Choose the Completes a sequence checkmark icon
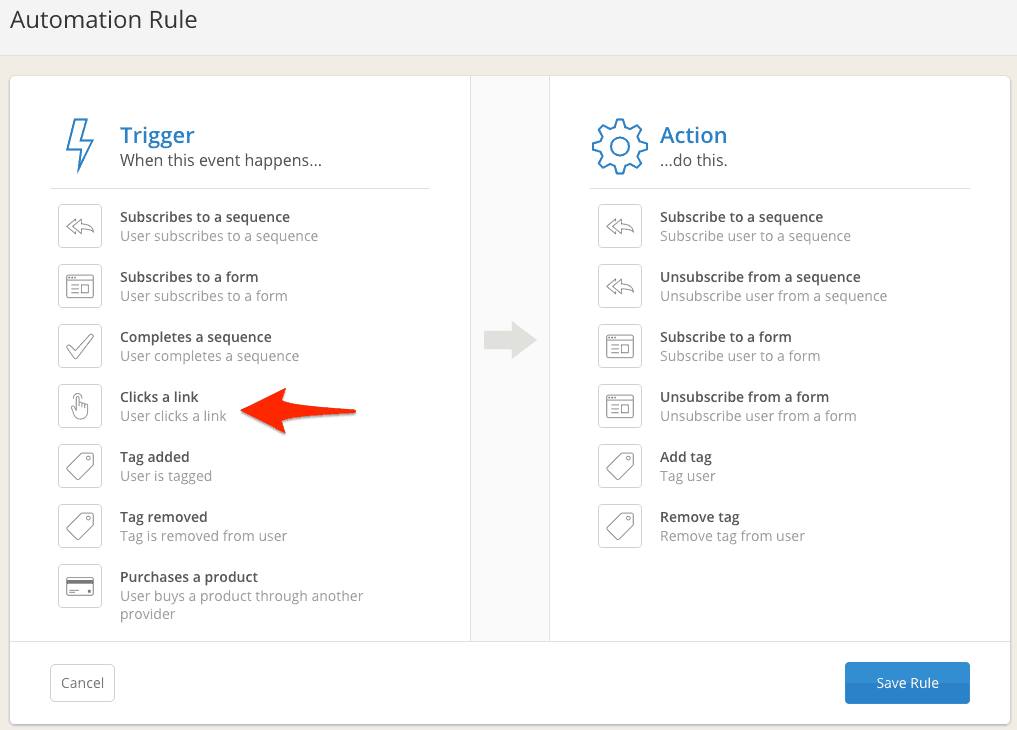 tap(80, 346)
